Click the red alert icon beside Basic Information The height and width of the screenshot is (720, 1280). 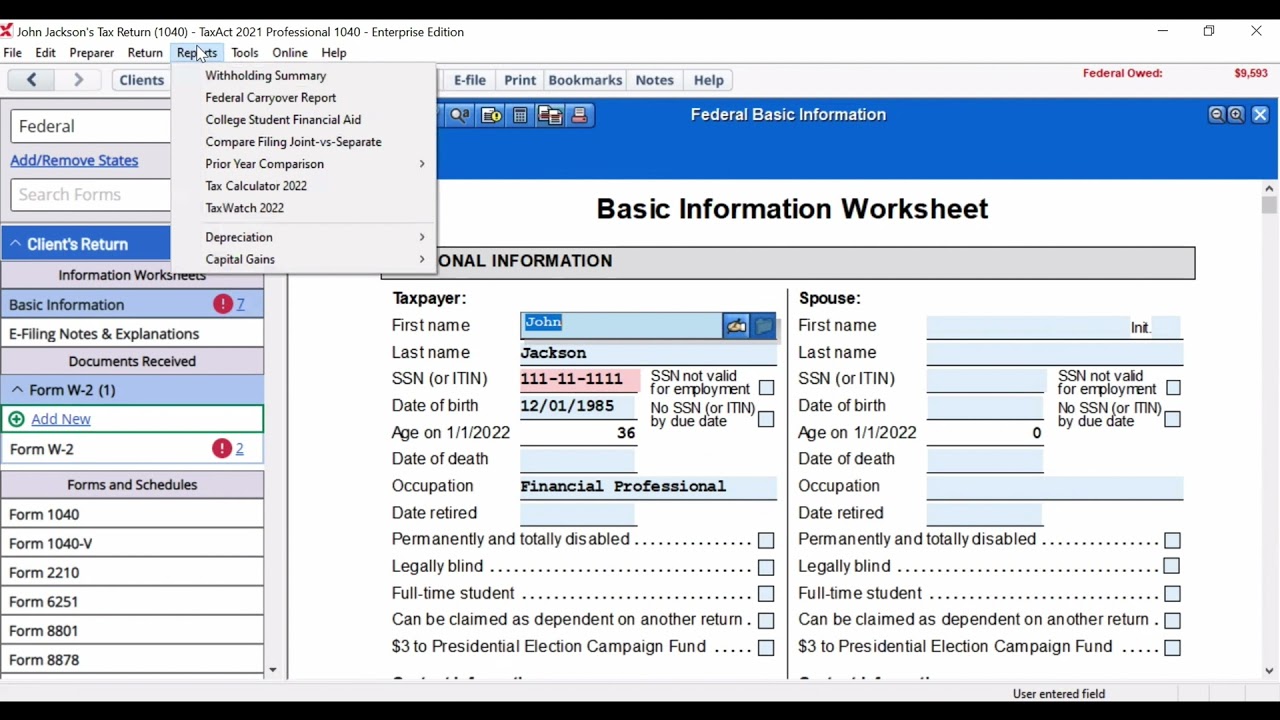pyautogui.click(x=222, y=304)
